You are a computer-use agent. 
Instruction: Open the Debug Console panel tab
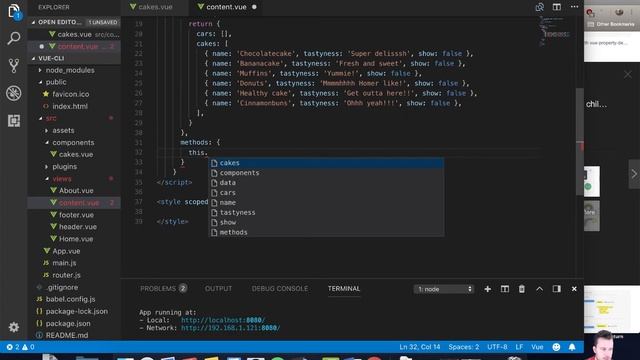point(280,289)
